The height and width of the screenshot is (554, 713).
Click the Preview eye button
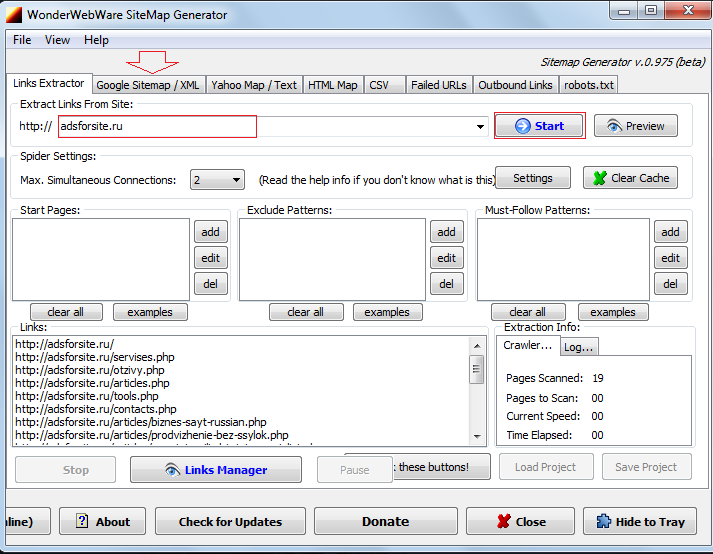(635, 126)
